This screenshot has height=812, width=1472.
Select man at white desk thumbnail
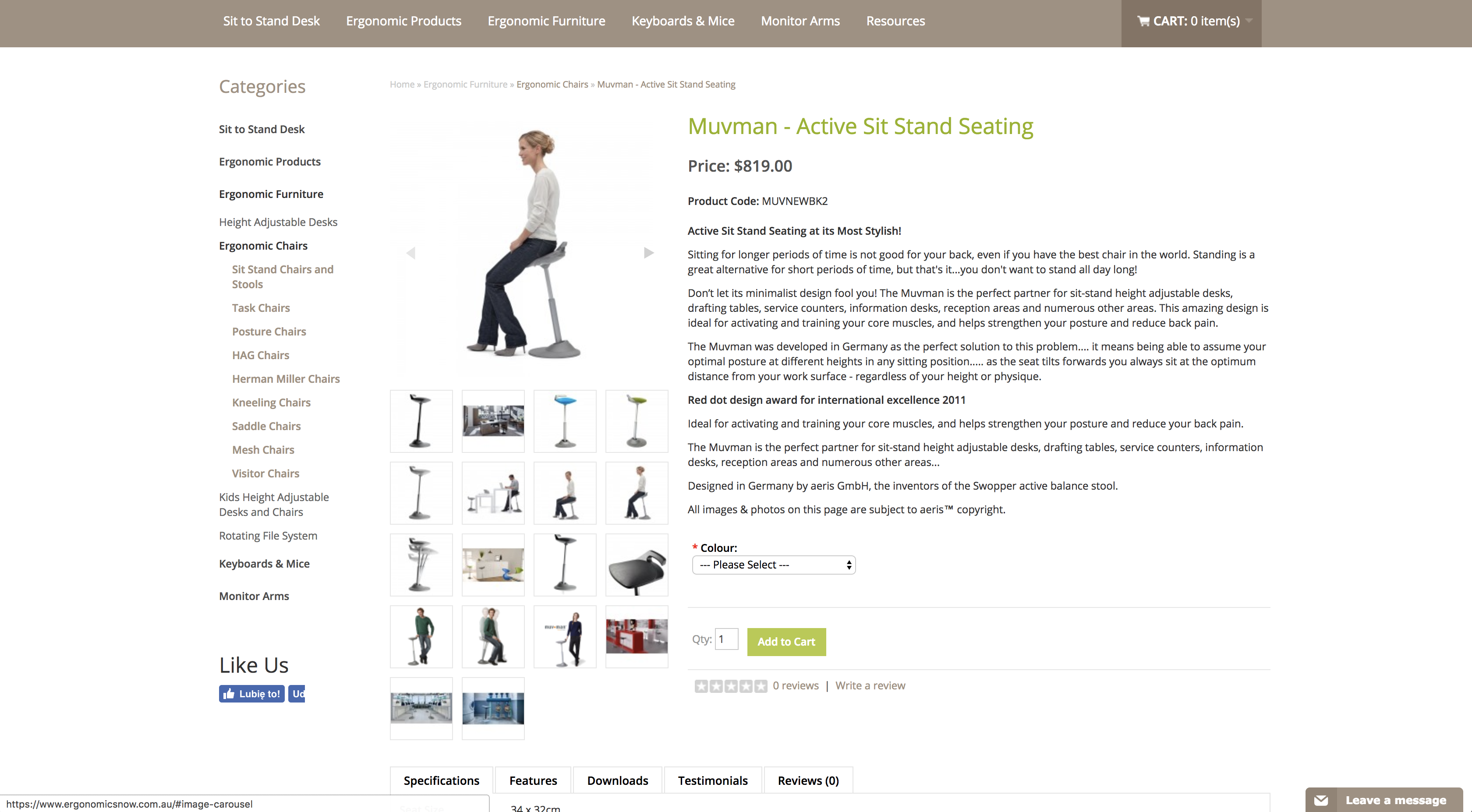(x=493, y=493)
